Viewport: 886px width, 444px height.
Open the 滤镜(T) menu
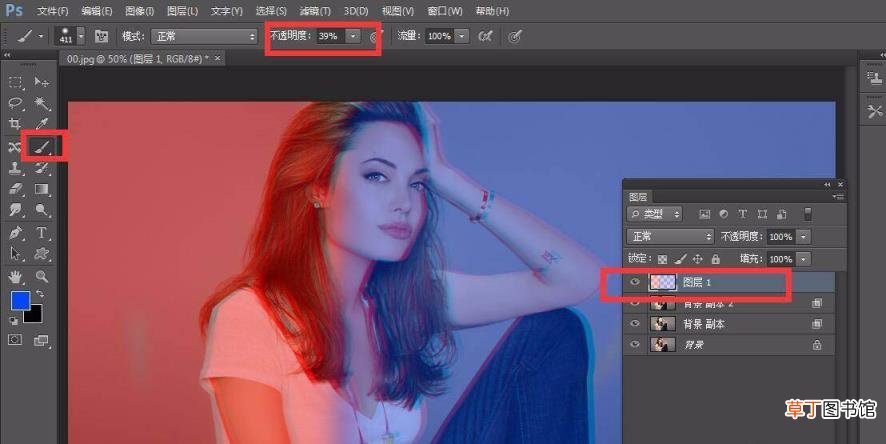[315, 11]
